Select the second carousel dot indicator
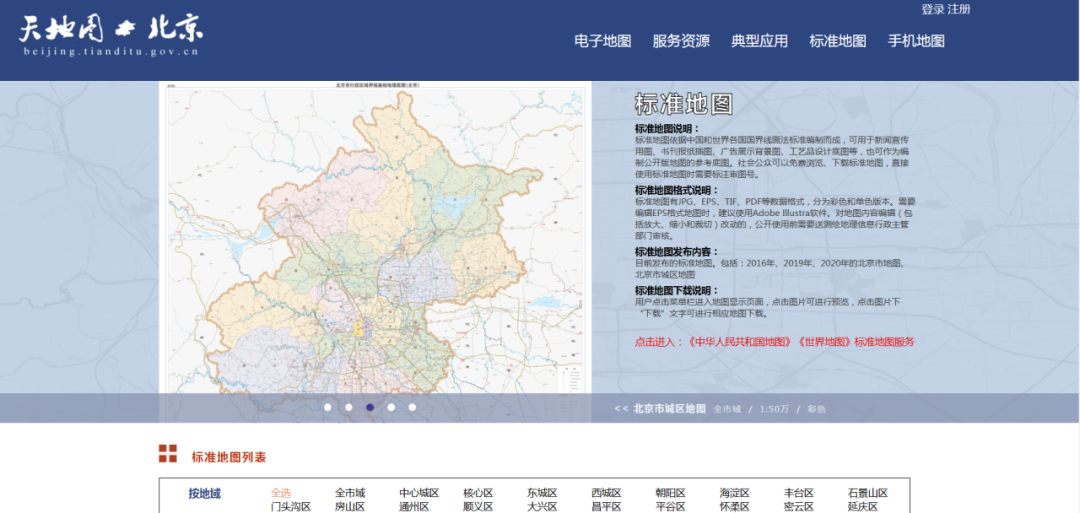Viewport: 1080px width, 513px height. (348, 407)
